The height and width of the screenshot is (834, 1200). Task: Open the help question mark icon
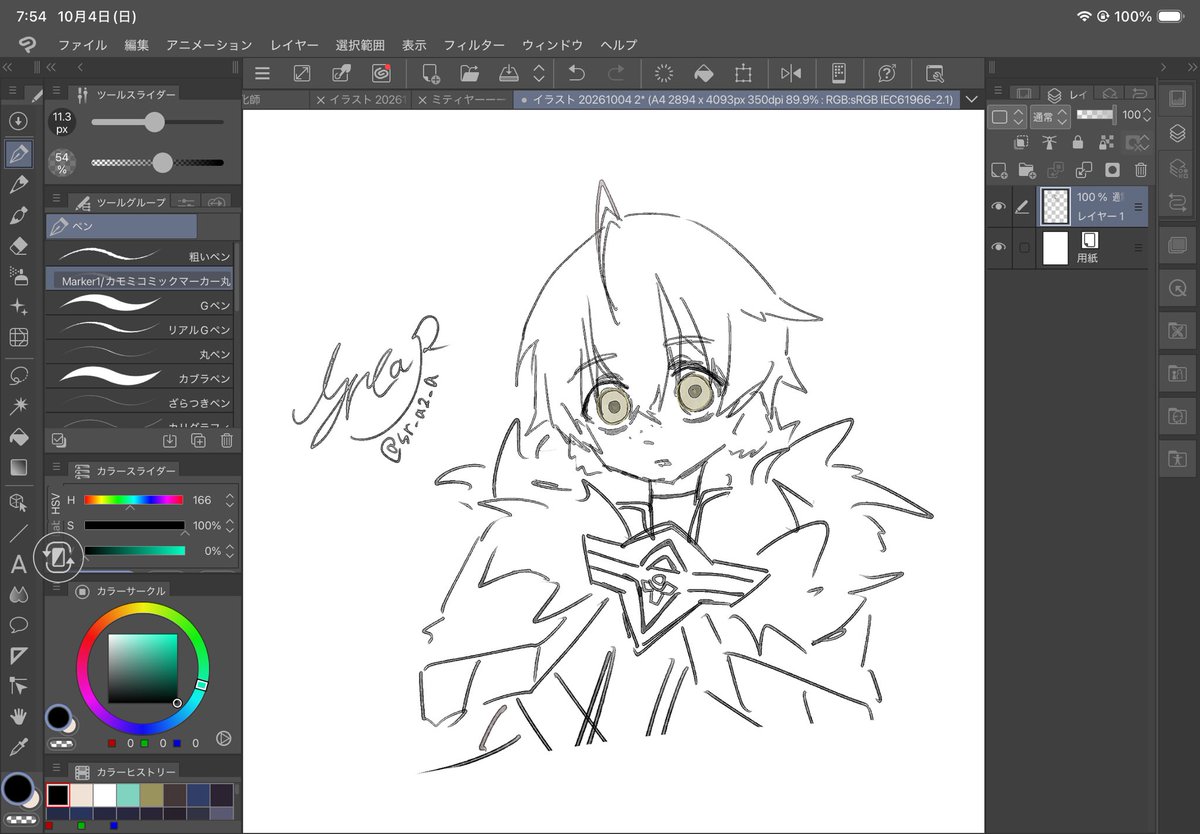[886, 73]
